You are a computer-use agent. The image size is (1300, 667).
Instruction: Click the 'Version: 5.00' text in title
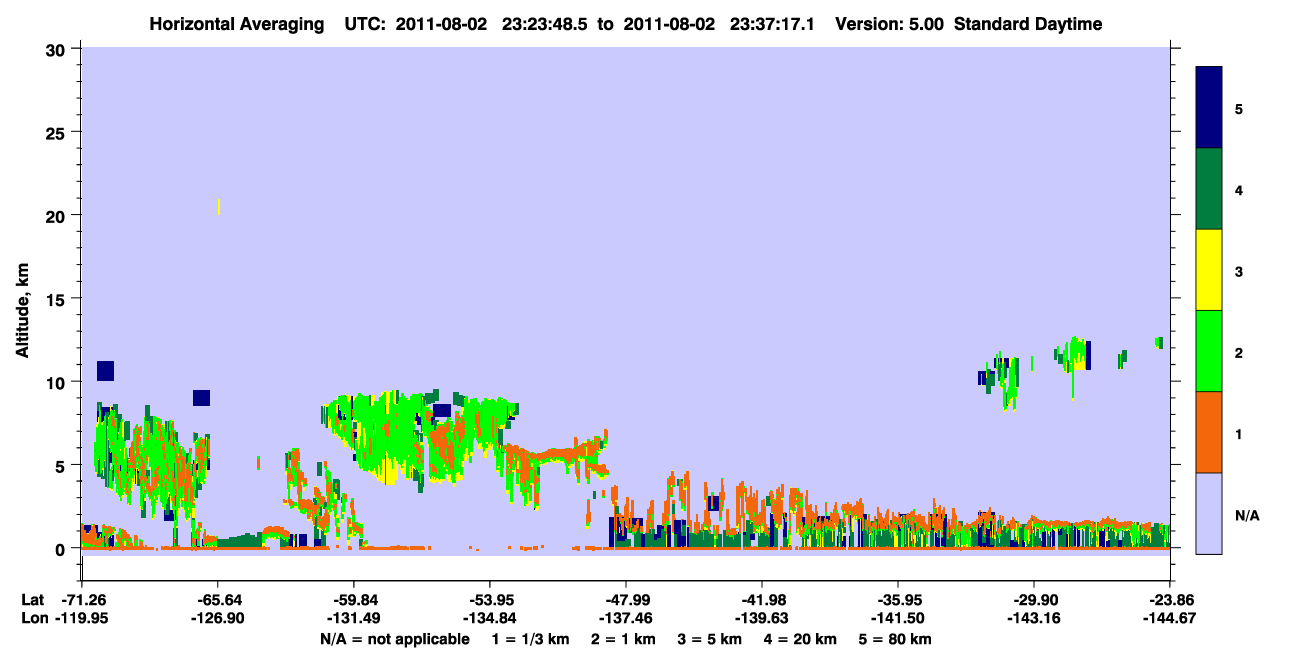(x=890, y=24)
